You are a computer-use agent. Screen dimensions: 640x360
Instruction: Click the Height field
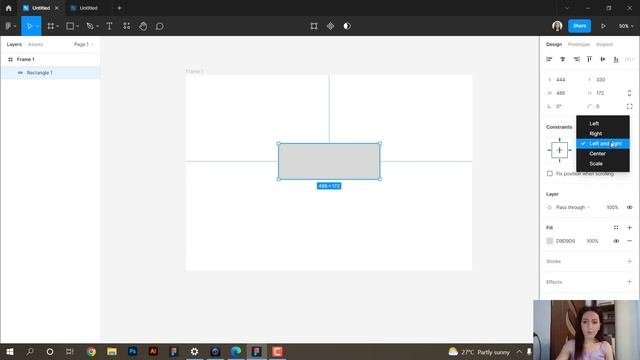tap(604, 93)
